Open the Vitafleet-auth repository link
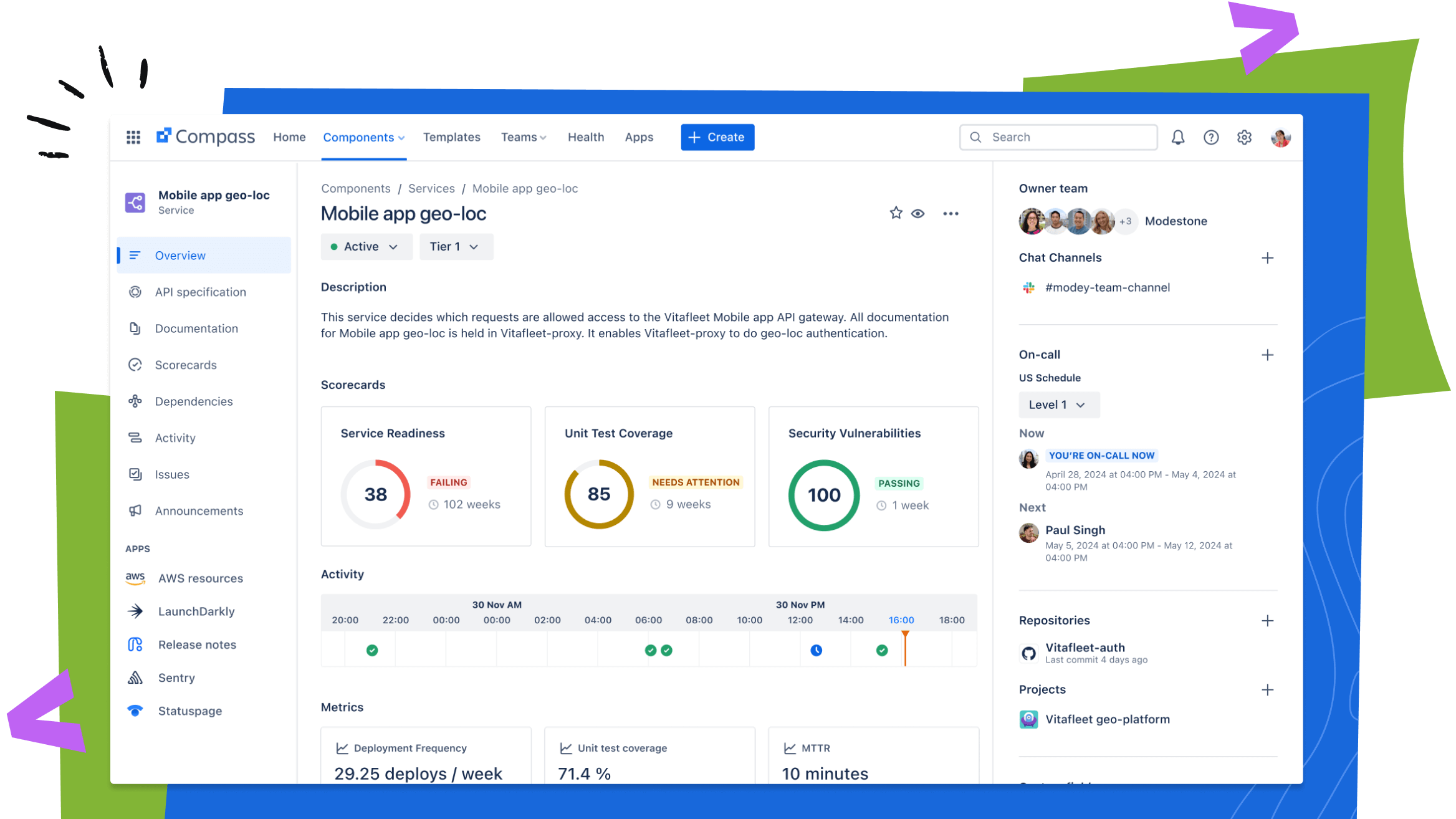The image size is (1456, 819). point(1085,648)
